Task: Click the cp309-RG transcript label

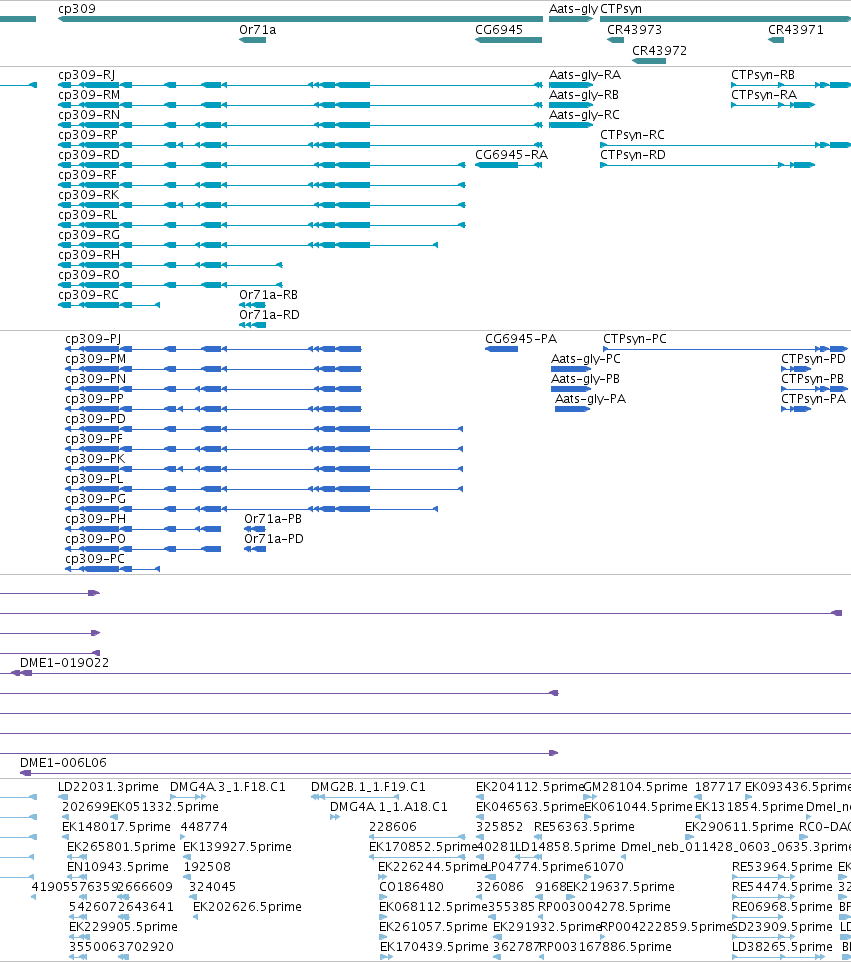Action: click(89, 235)
